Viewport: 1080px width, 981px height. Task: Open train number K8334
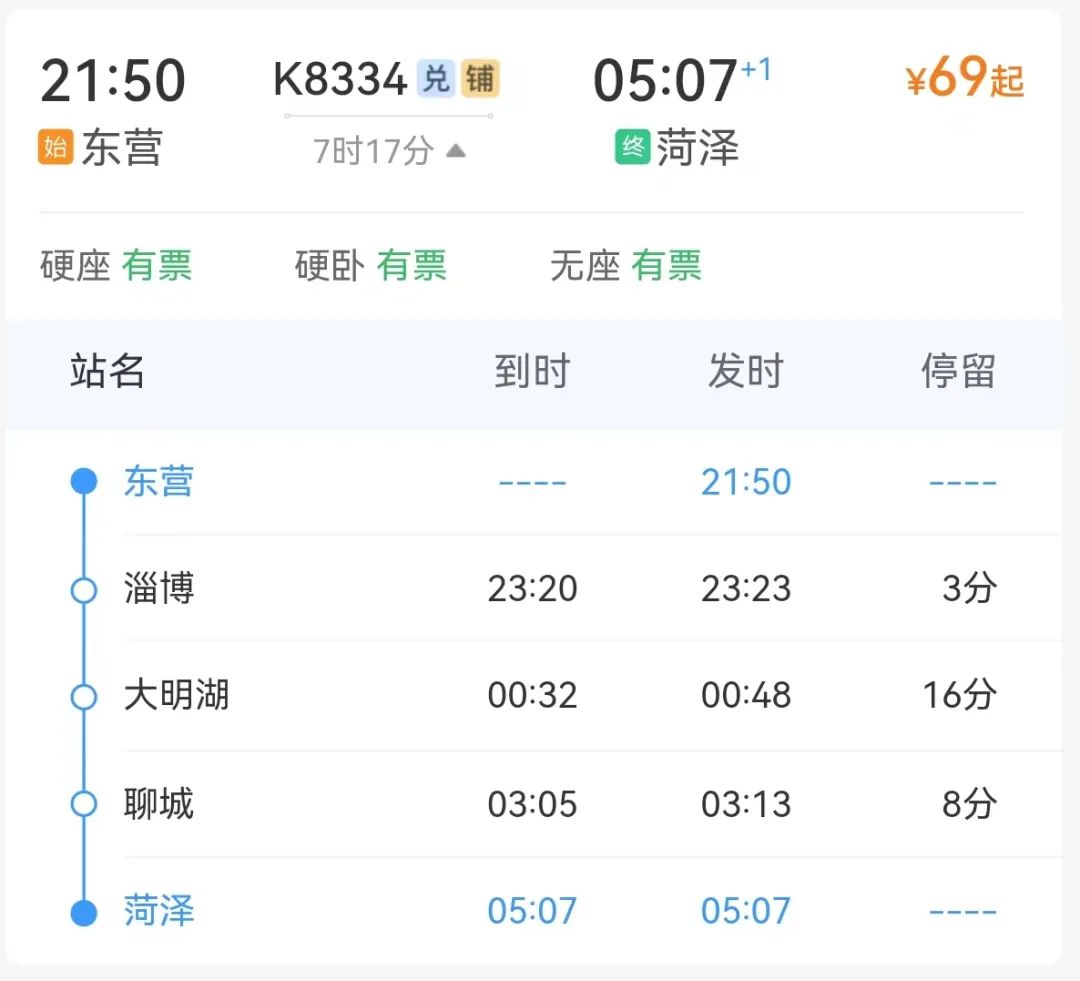click(x=340, y=79)
